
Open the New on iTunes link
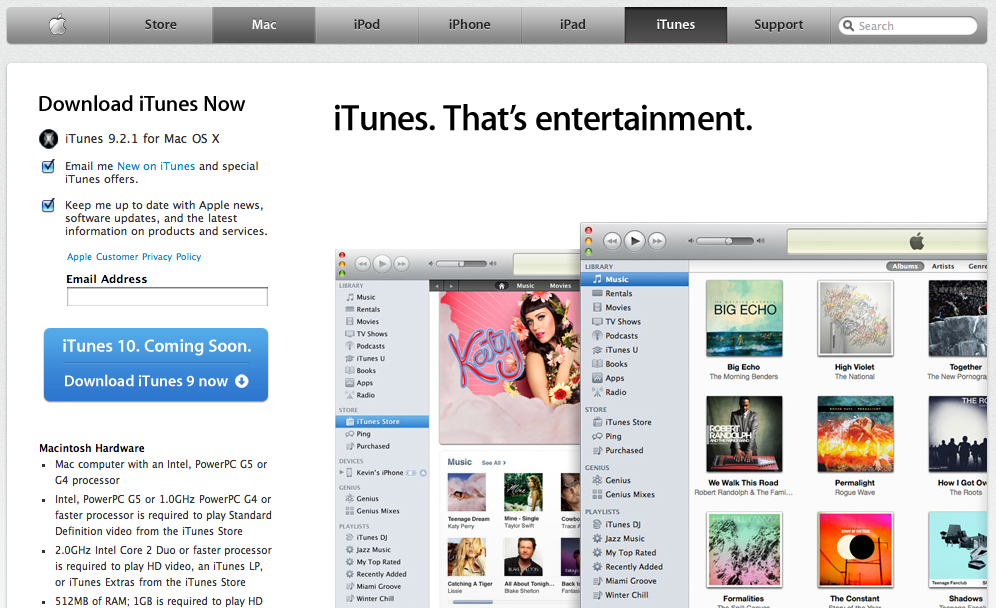click(156, 166)
